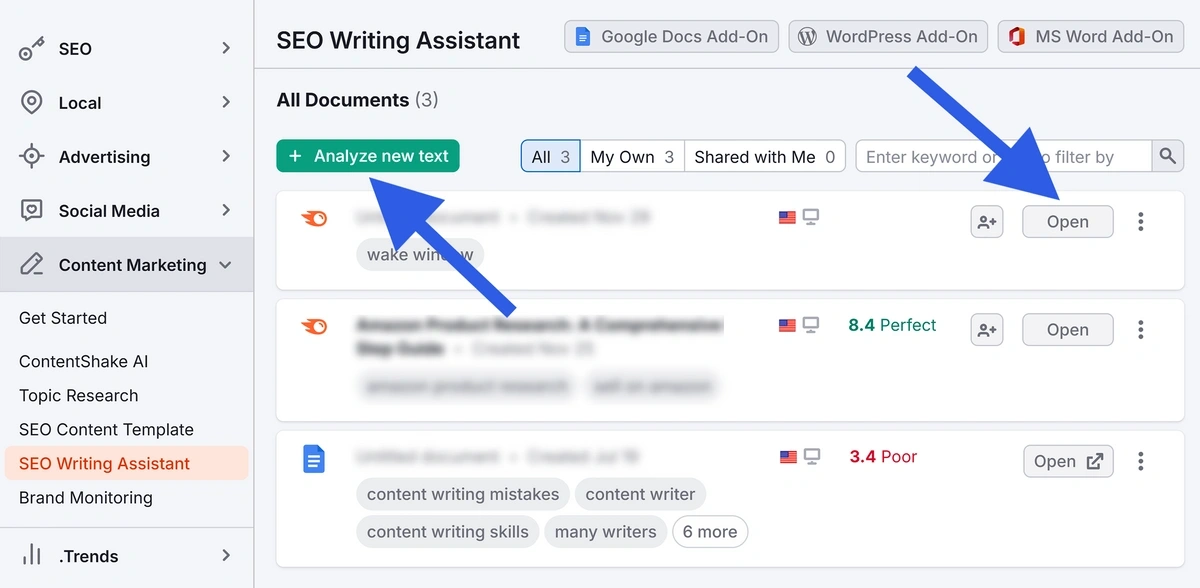Click the All Documents (3) heading

pos(357,100)
